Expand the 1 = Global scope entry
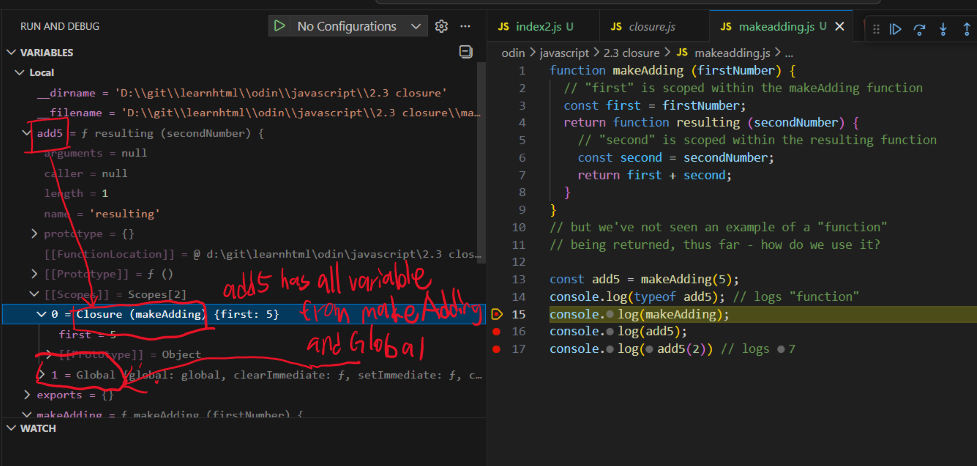The height and width of the screenshot is (466, 977). click(42, 374)
